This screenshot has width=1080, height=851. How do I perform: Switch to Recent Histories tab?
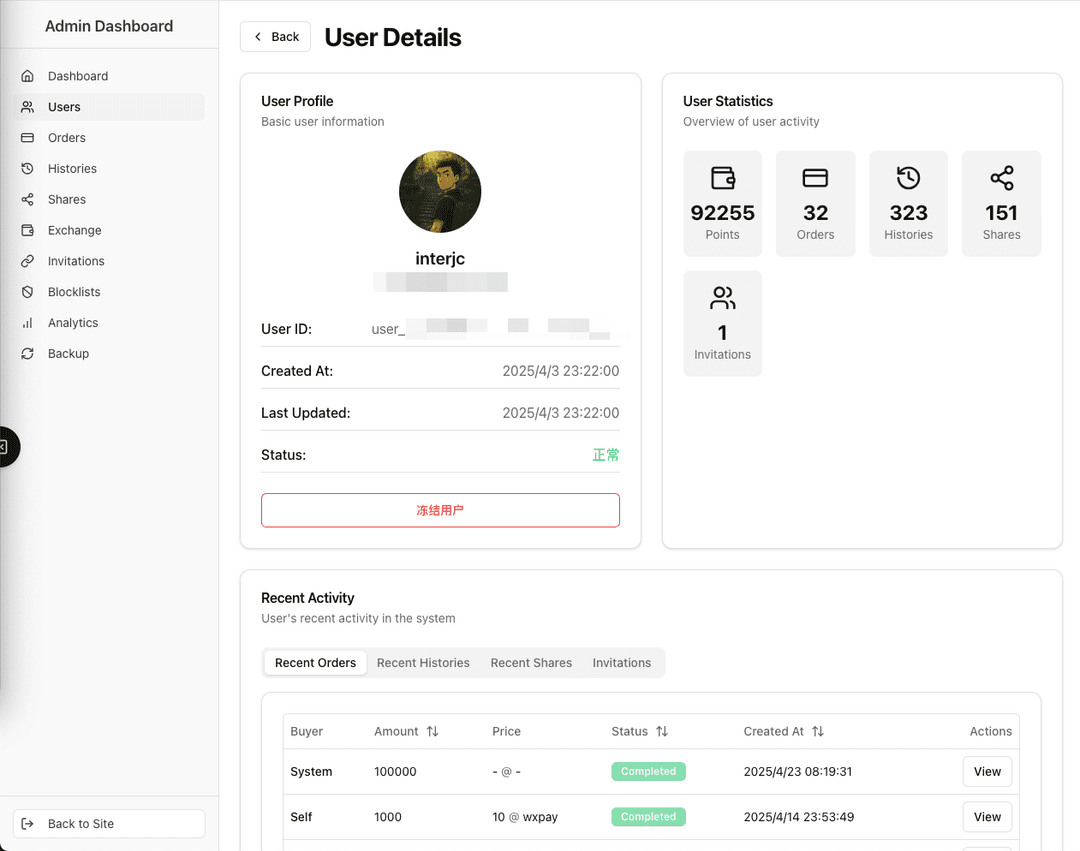[423, 663]
